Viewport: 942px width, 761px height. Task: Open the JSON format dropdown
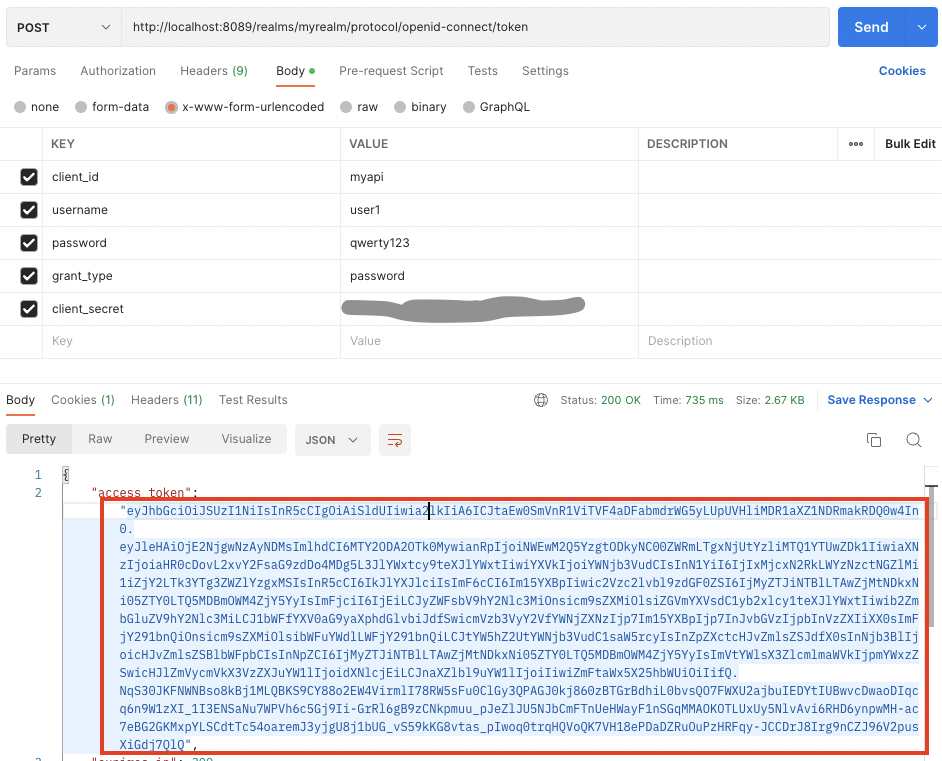[x=332, y=440]
